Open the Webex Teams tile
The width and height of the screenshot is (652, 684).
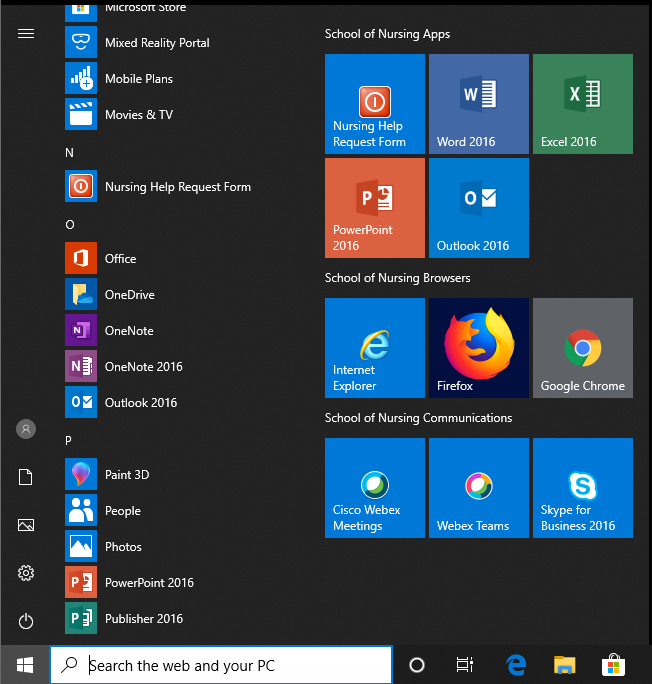pos(478,488)
